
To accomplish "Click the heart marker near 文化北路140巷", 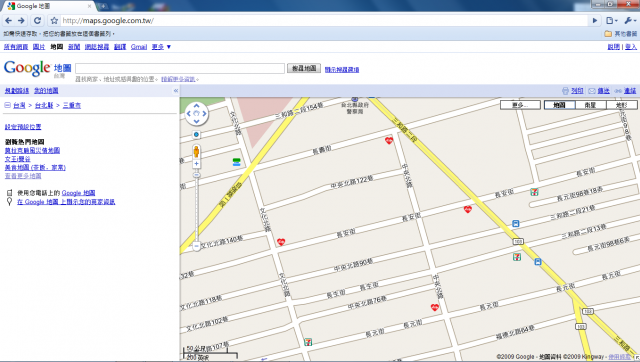I will tap(281, 242).
